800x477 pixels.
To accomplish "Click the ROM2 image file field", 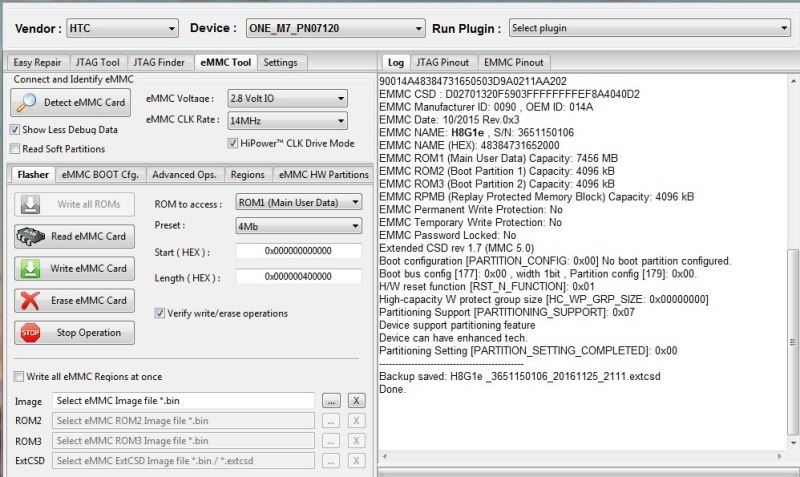I will (183, 421).
